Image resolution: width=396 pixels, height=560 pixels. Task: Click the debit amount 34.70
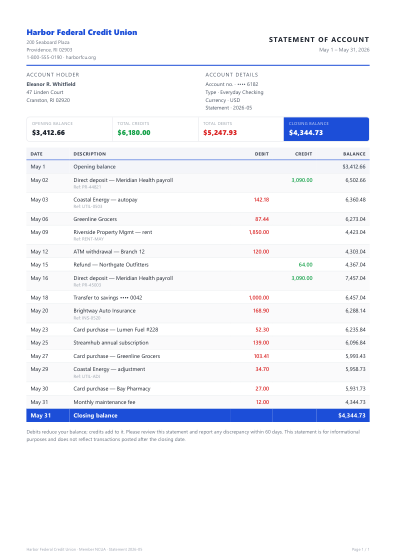[x=262, y=369]
